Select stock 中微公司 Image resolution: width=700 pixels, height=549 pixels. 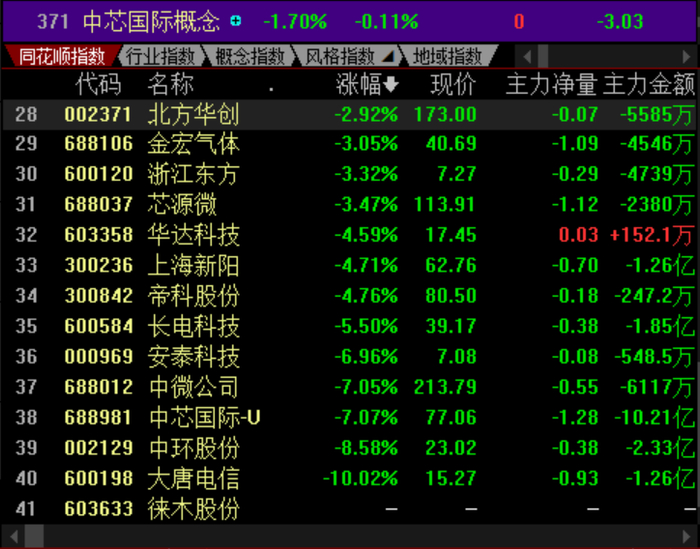pos(193,387)
